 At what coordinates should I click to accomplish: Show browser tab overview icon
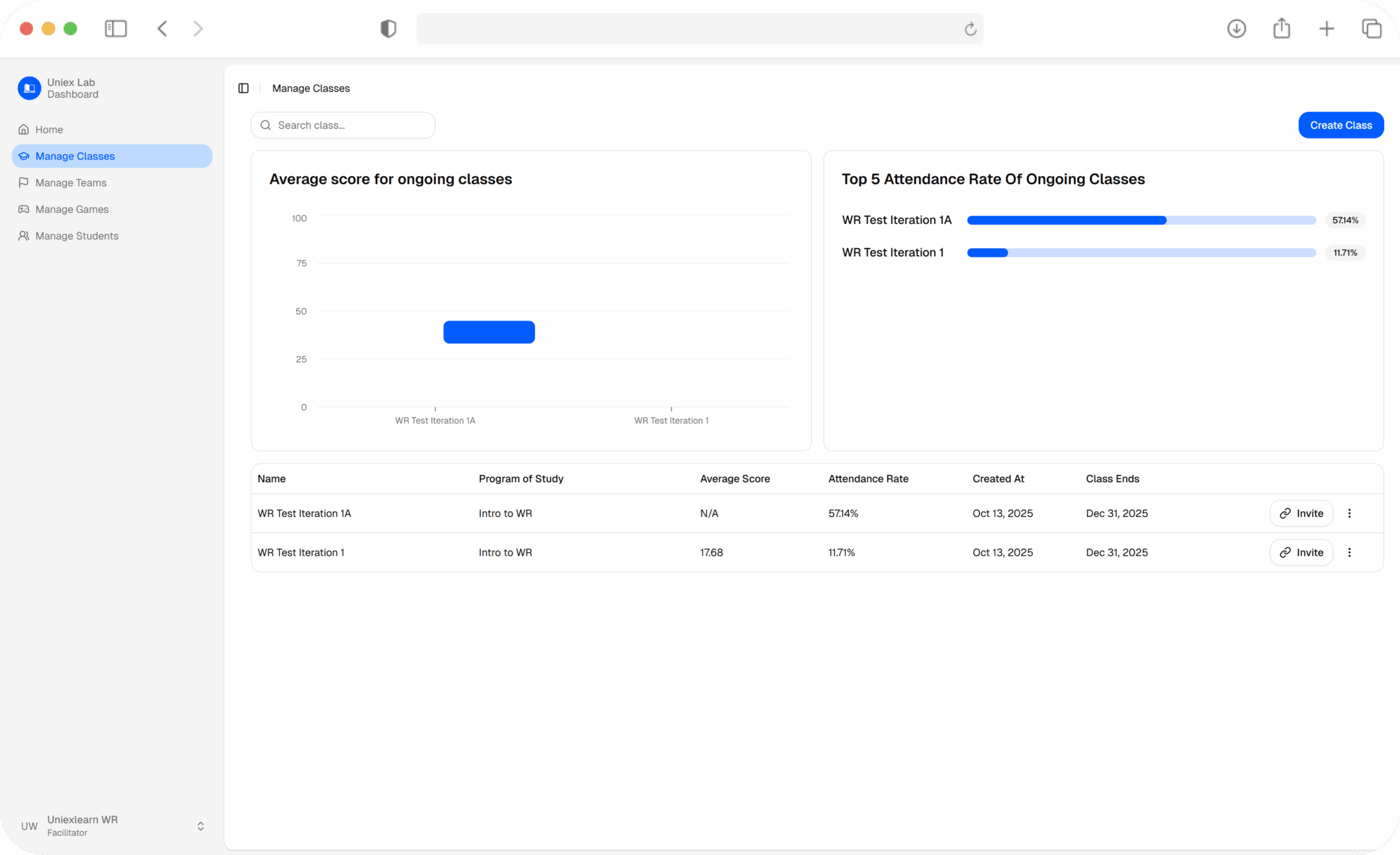pos(1372,28)
